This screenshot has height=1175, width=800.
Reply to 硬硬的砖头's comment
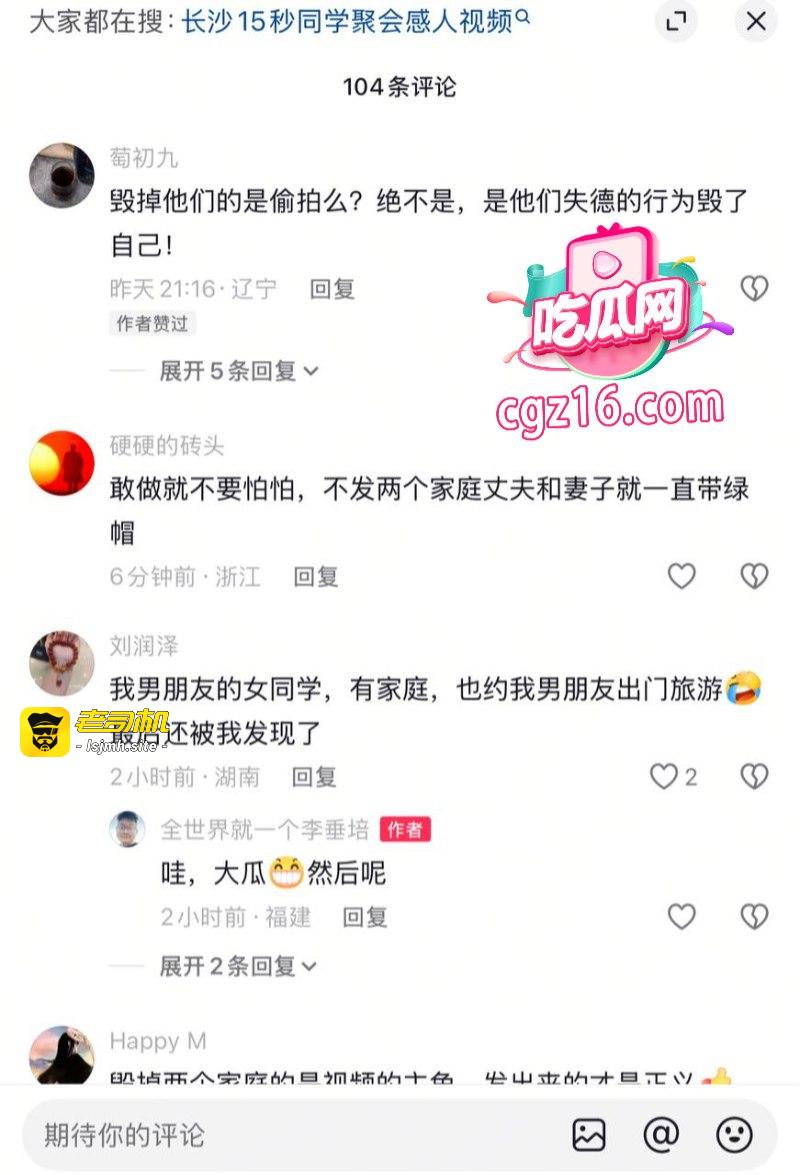[315, 576]
